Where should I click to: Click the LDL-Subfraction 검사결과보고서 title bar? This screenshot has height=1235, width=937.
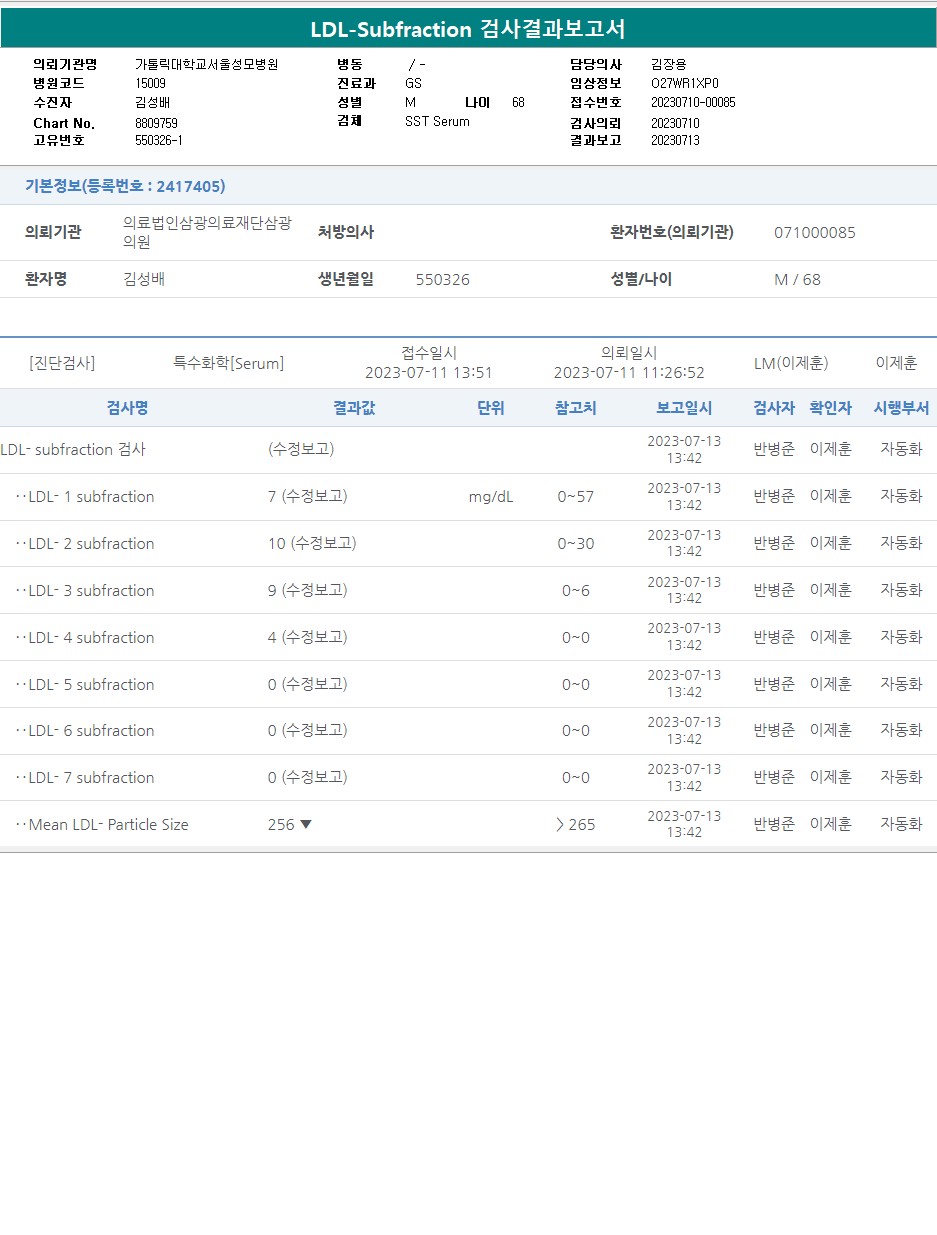click(x=468, y=29)
